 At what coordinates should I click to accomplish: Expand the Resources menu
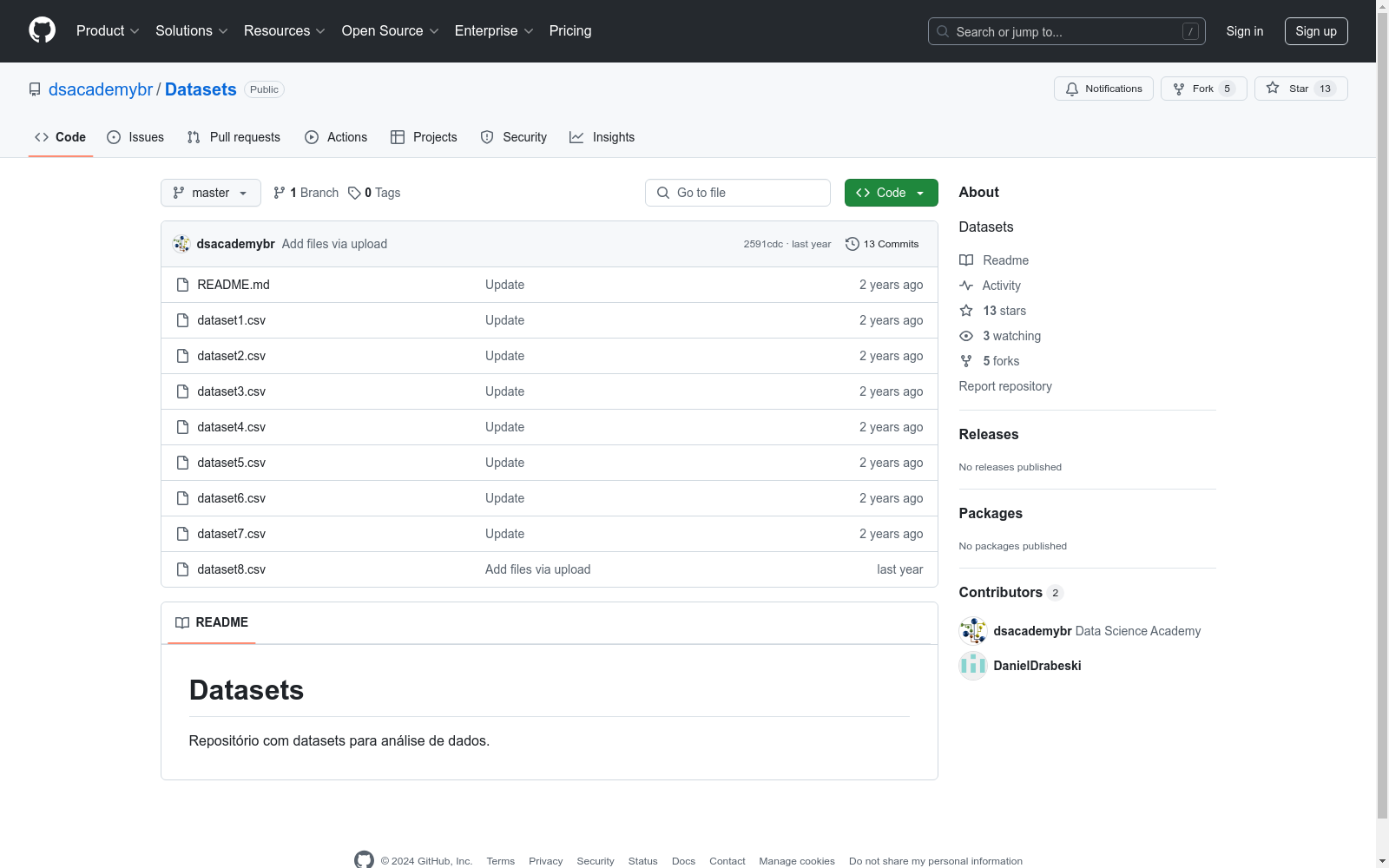tap(285, 31)
